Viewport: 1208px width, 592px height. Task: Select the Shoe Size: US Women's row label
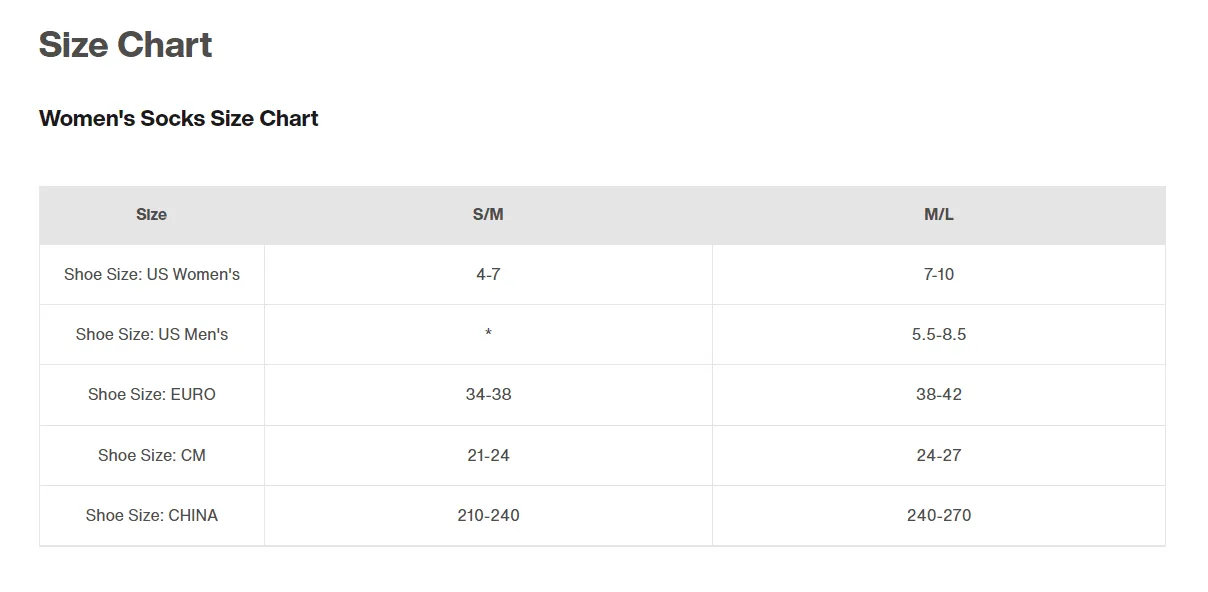click(x=152, y=274)
